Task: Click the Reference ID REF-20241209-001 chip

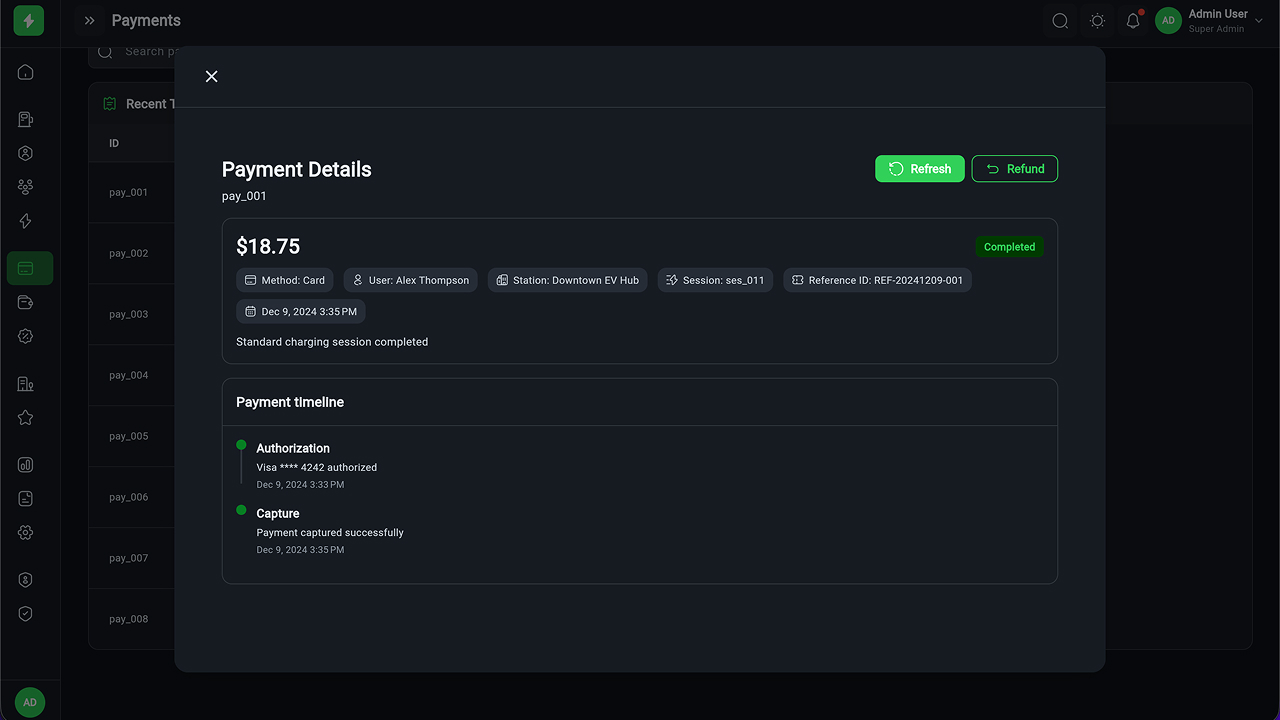Action: [x=877, y=281]
